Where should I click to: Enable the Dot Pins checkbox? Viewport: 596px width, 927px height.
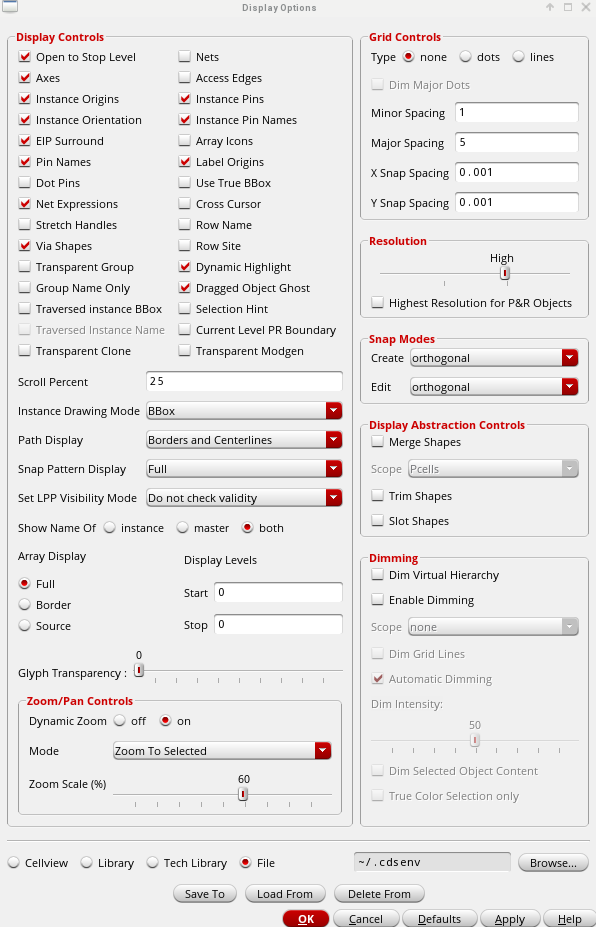coord(24,183)
